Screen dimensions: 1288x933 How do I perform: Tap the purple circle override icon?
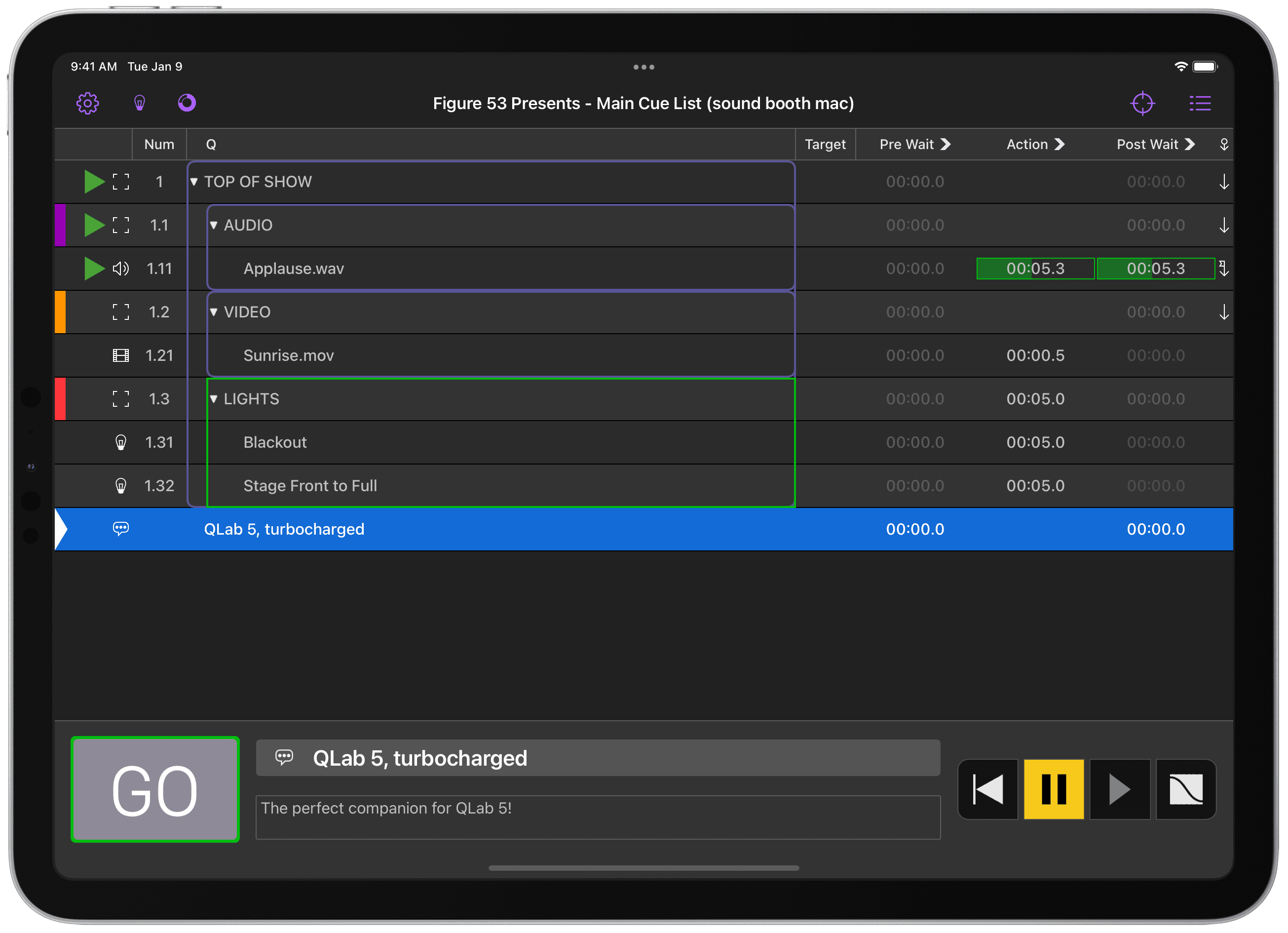click(187, 103)
